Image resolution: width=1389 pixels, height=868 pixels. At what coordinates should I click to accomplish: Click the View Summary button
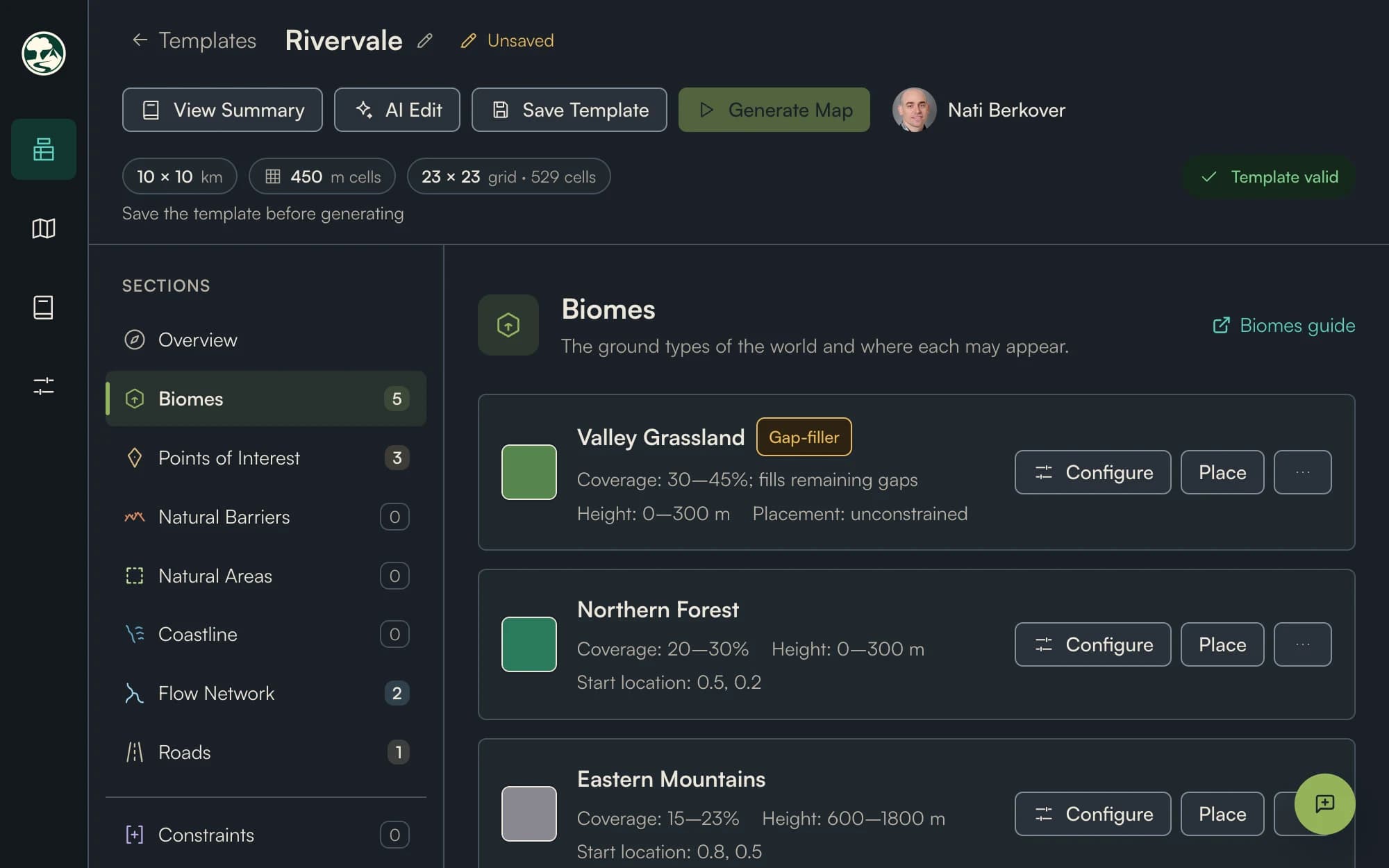click(x=222, y=110)
